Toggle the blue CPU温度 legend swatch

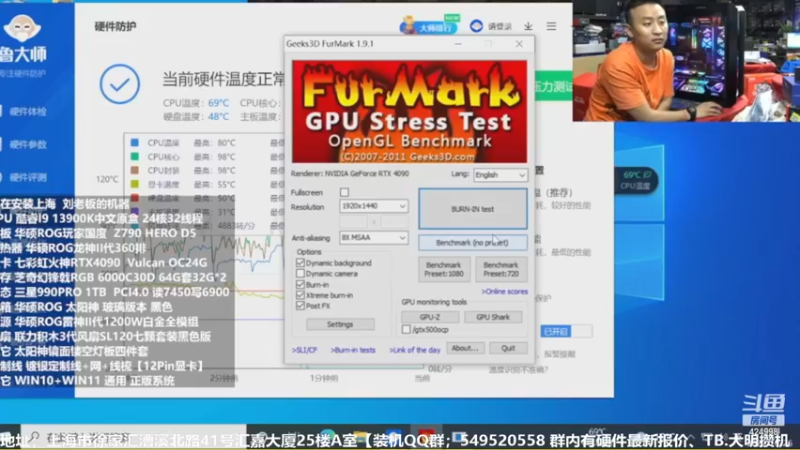point(135,143)
